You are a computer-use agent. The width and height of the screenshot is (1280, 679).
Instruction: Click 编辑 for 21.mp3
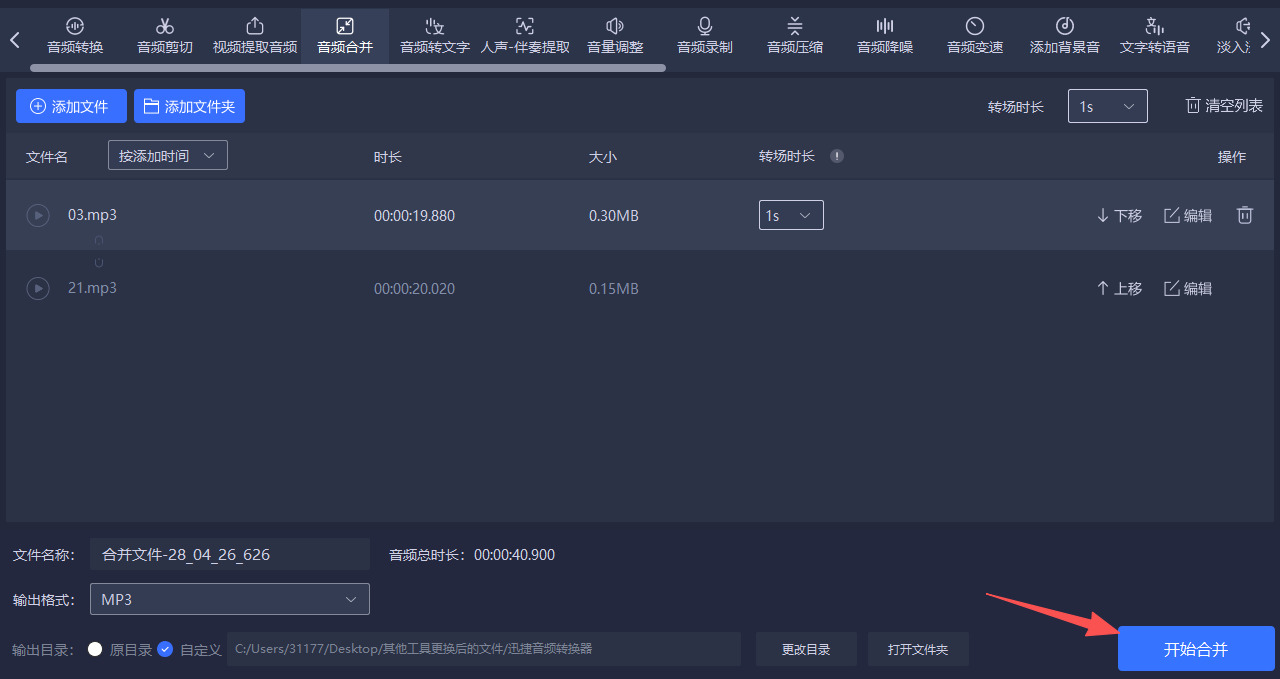(1188, 288)
